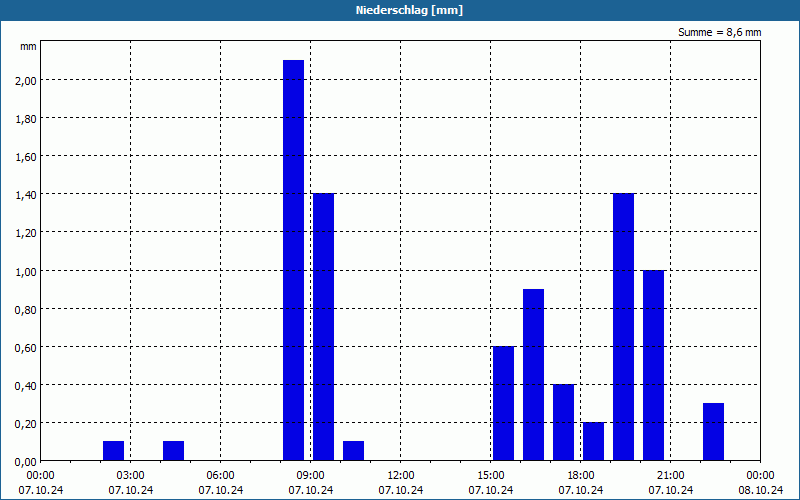
Task: Click the small bar between 04:00 and 05:00
Action: tap(173, 451)
